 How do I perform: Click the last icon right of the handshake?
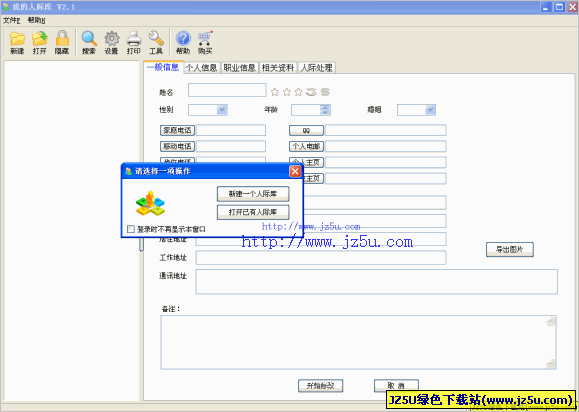point(325,92)
